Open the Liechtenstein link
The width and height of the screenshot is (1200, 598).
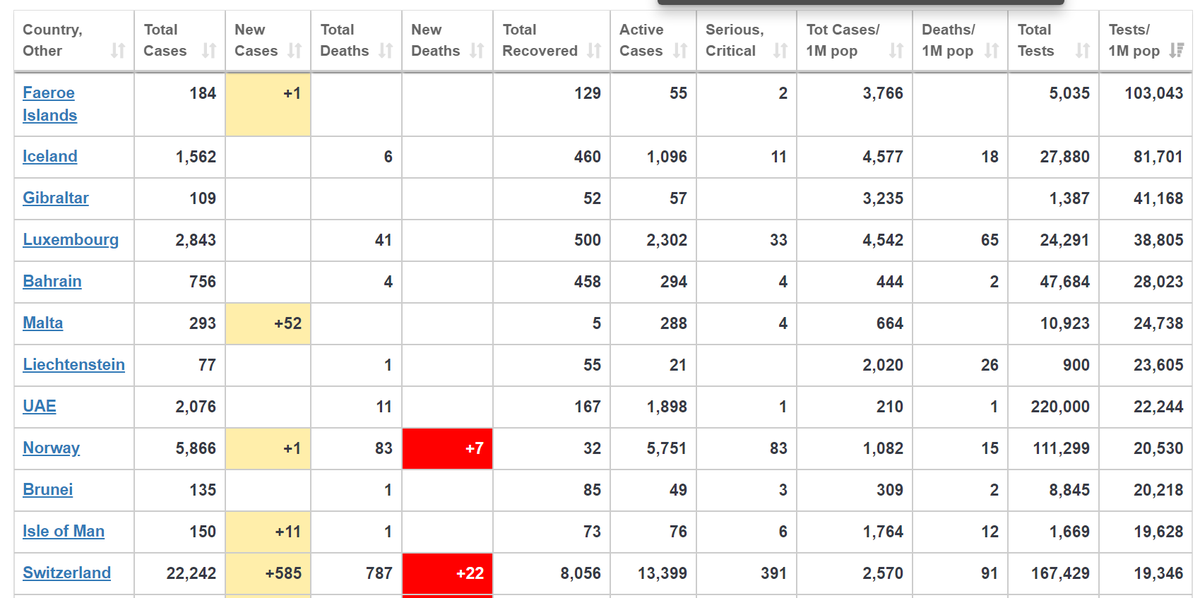coord(74,365)
